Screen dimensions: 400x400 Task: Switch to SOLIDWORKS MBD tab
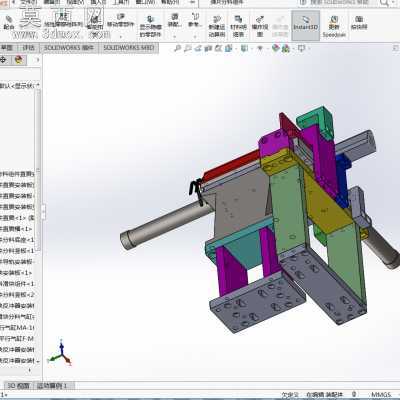(x=129, y=48)
